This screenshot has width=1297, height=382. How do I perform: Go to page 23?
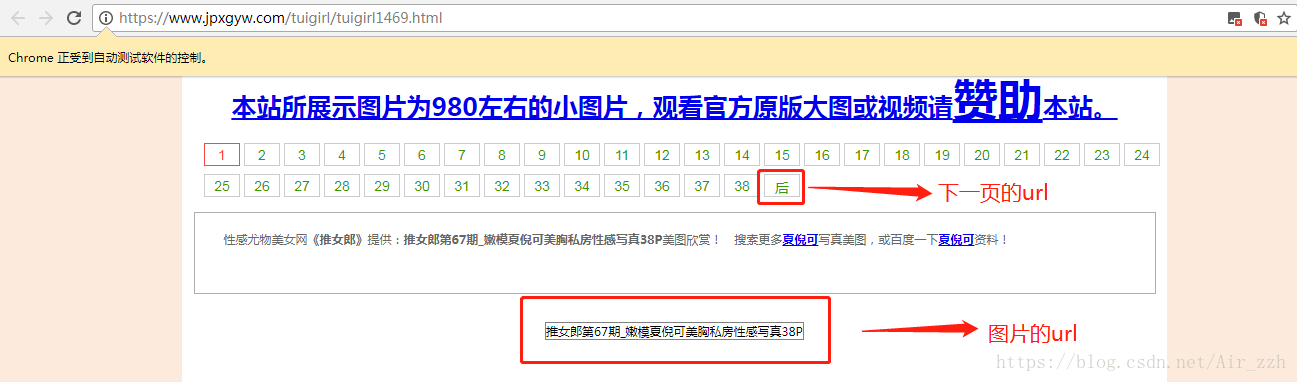(x=1102, y=155)
